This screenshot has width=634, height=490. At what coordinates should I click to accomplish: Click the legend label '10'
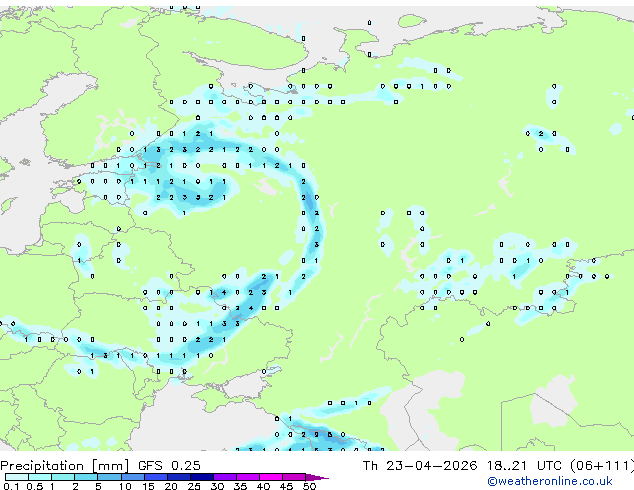tap(125, 486)
